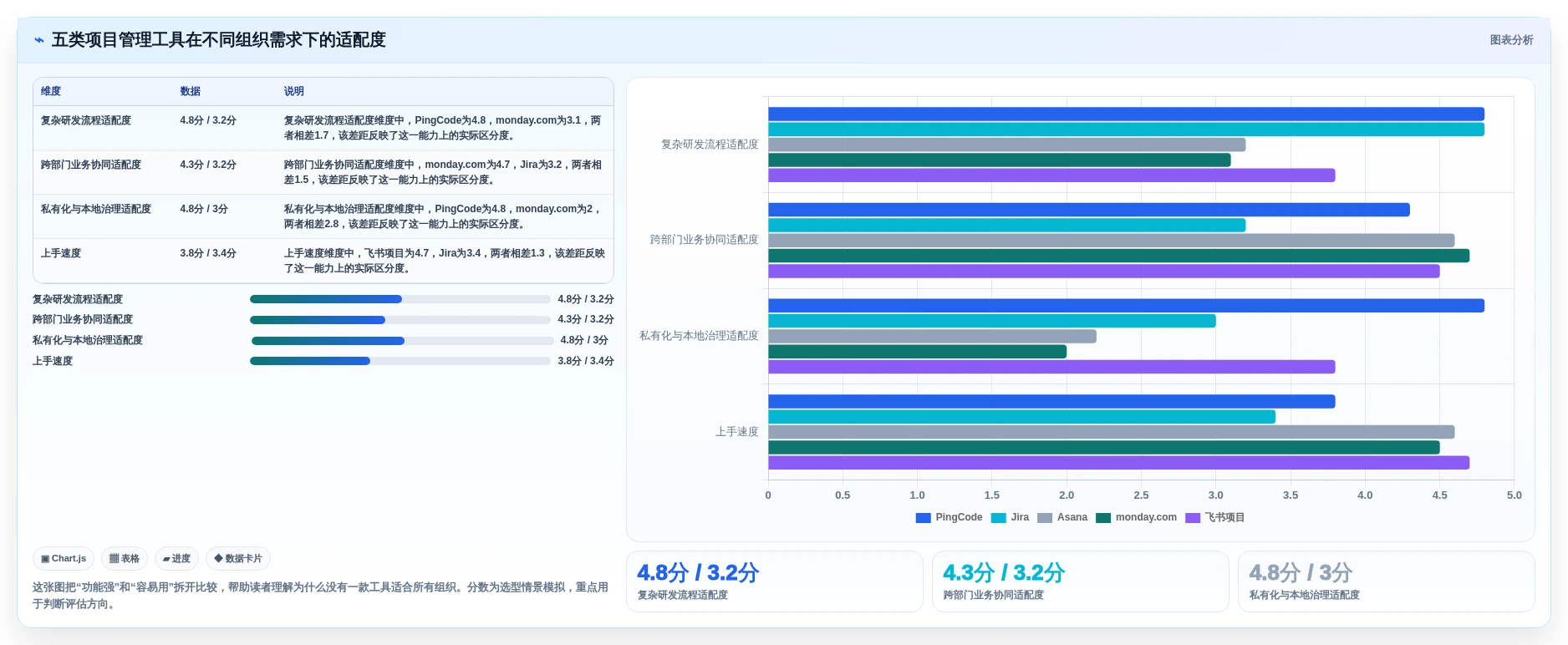Click the cyan Jira bar in 跨部门业务协同适配度 group
This screenshot has height=645, width=1568.
tap(1006, 225)
